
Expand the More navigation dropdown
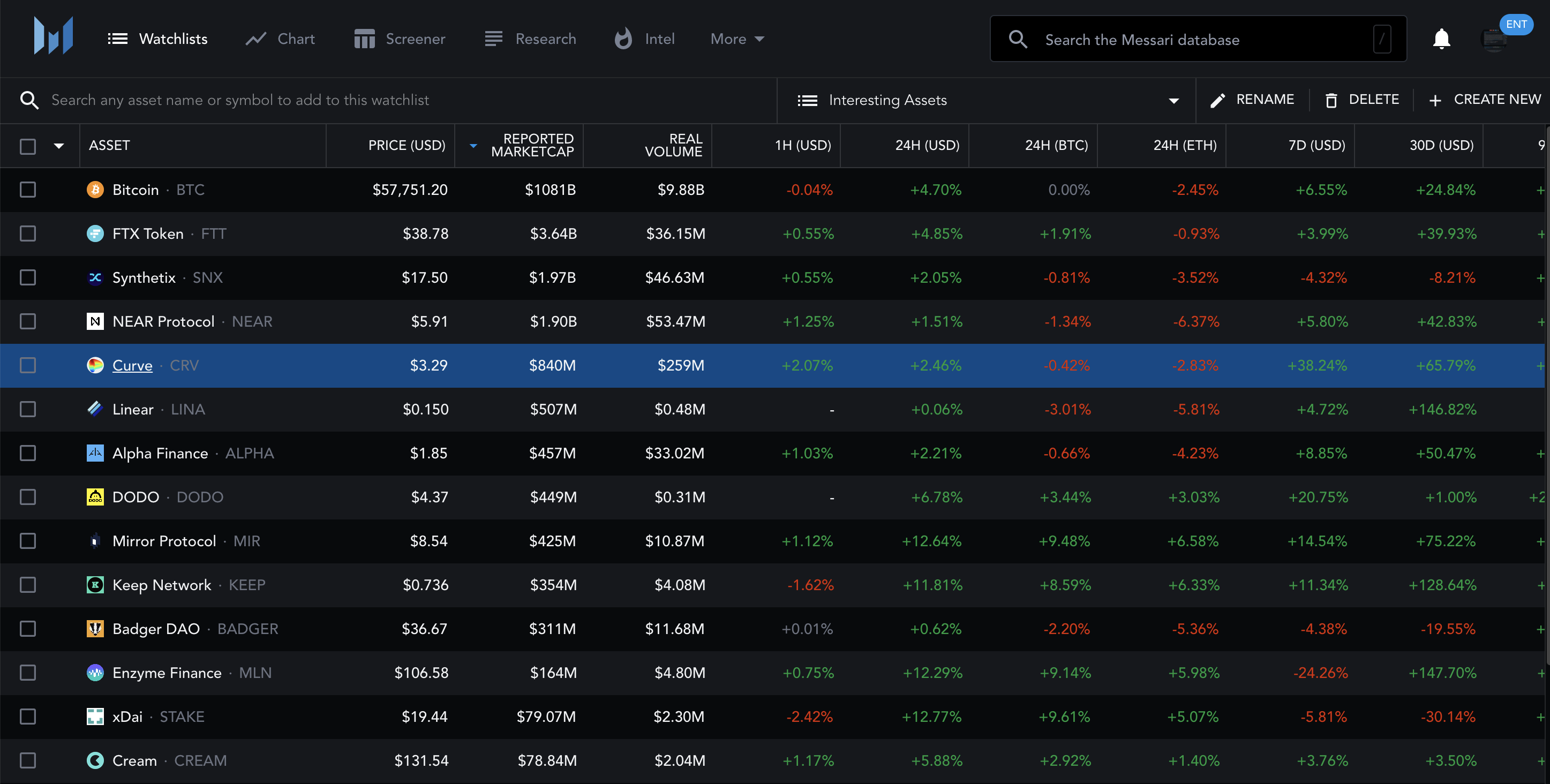737,39
